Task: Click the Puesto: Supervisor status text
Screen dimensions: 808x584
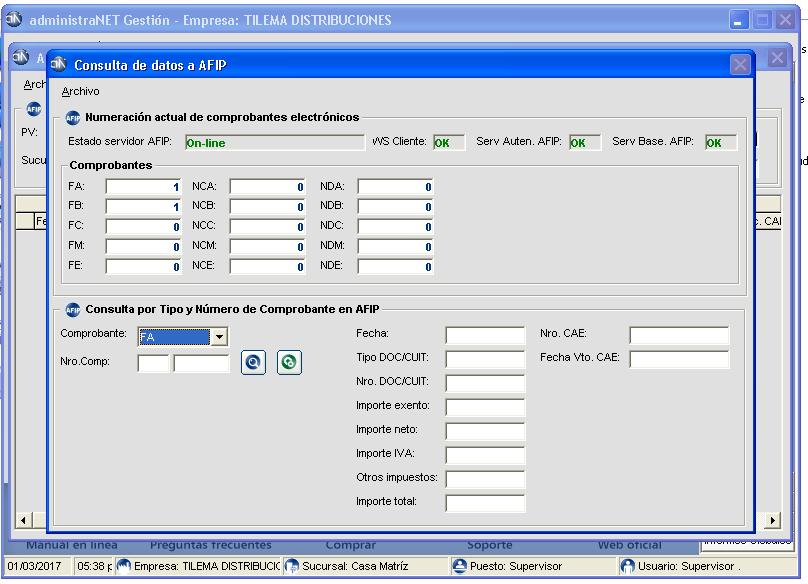Action: [x=516, y=566]
